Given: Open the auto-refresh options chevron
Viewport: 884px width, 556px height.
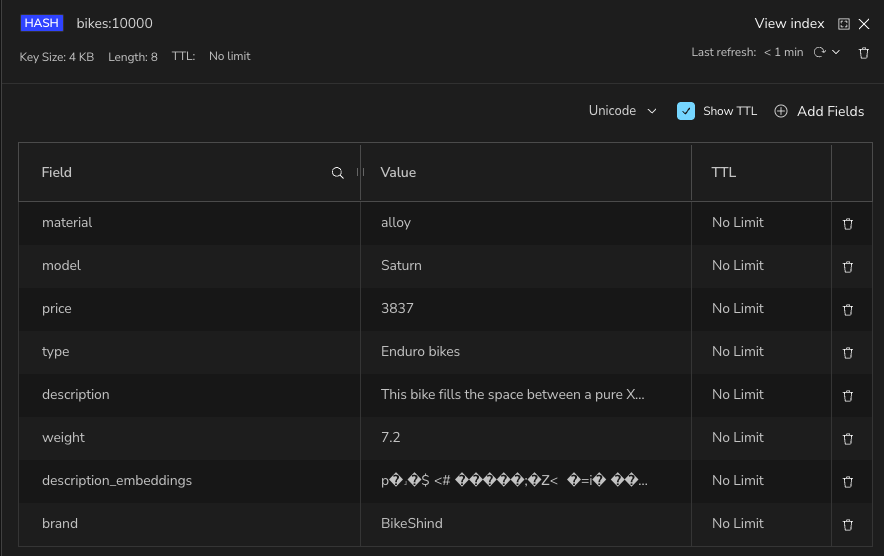Looking at the screenshot, I should coord(836,52).
